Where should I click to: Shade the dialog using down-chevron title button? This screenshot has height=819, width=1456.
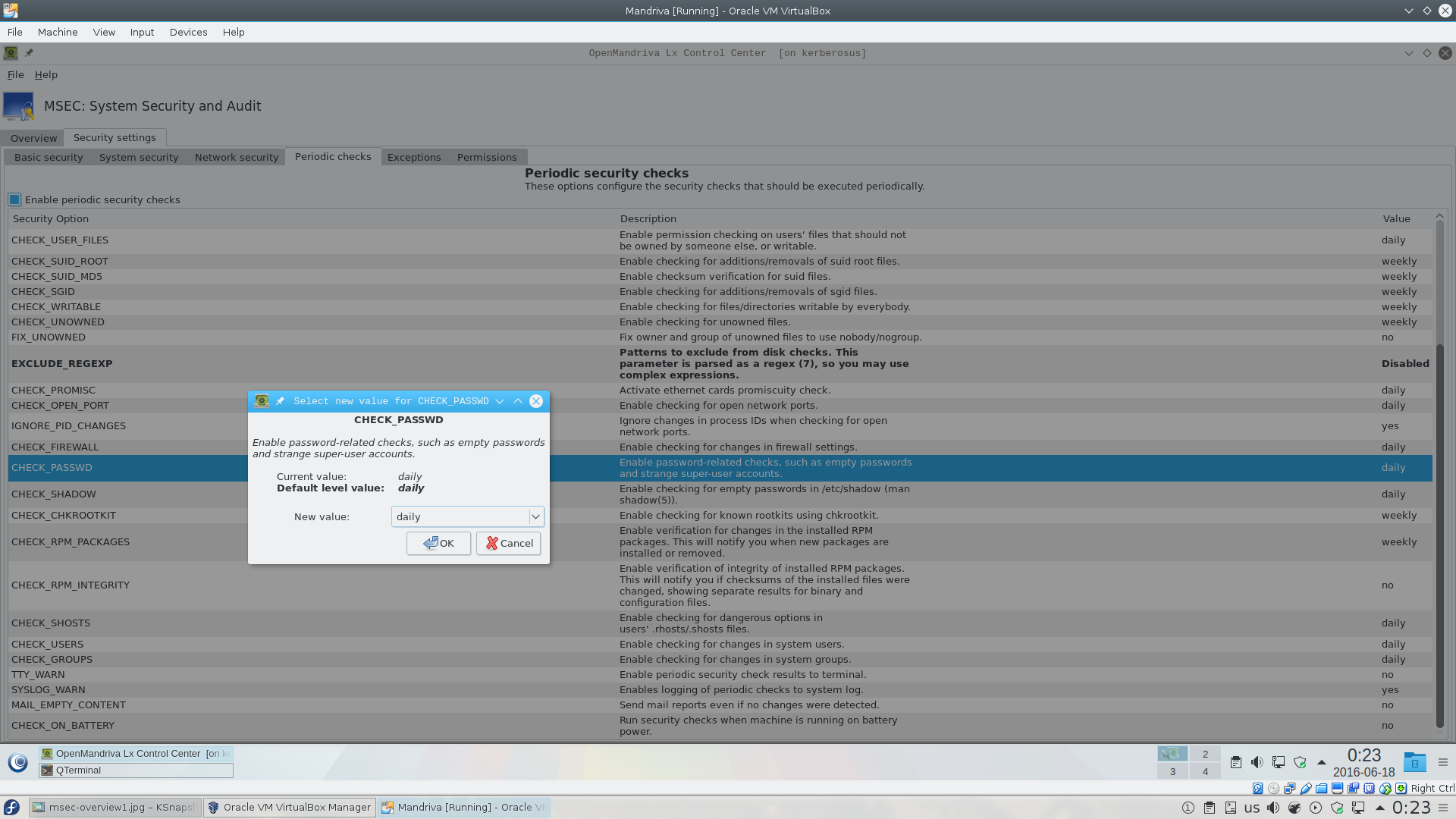[x=500, y=401]
